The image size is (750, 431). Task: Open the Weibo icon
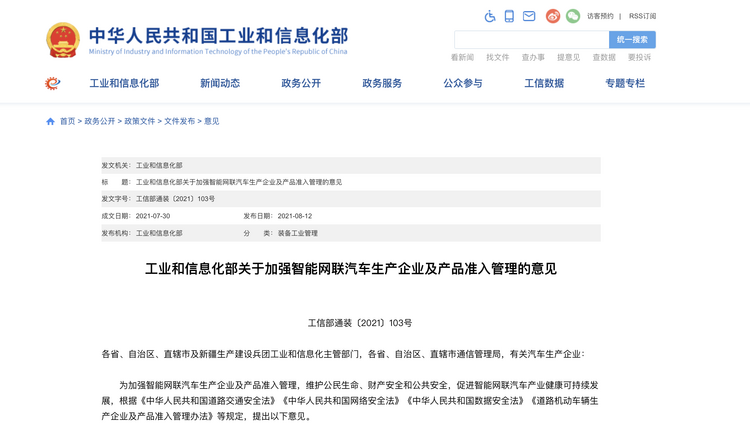[553, 16]
